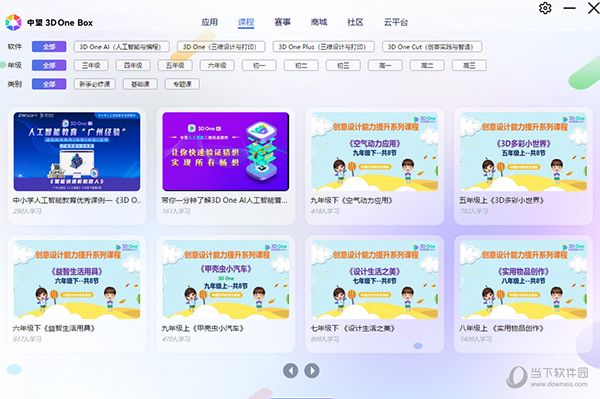Open the 商城 tab

pos(319,22)
